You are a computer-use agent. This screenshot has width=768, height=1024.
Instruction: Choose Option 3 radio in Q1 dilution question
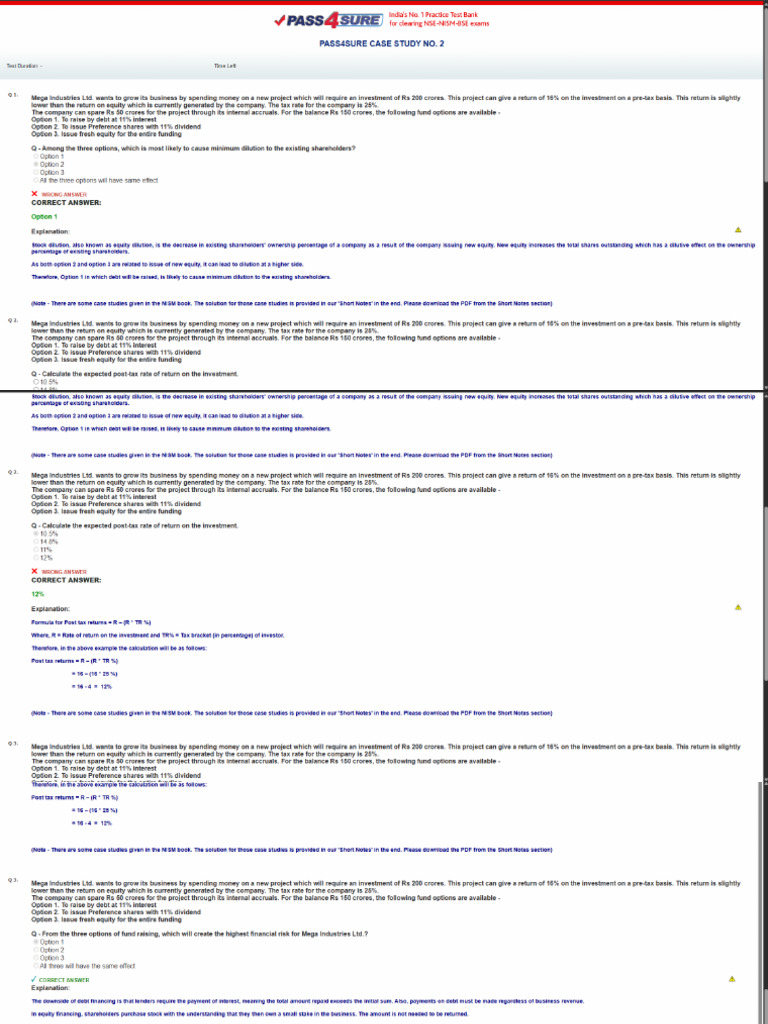[x=35, y=172]
